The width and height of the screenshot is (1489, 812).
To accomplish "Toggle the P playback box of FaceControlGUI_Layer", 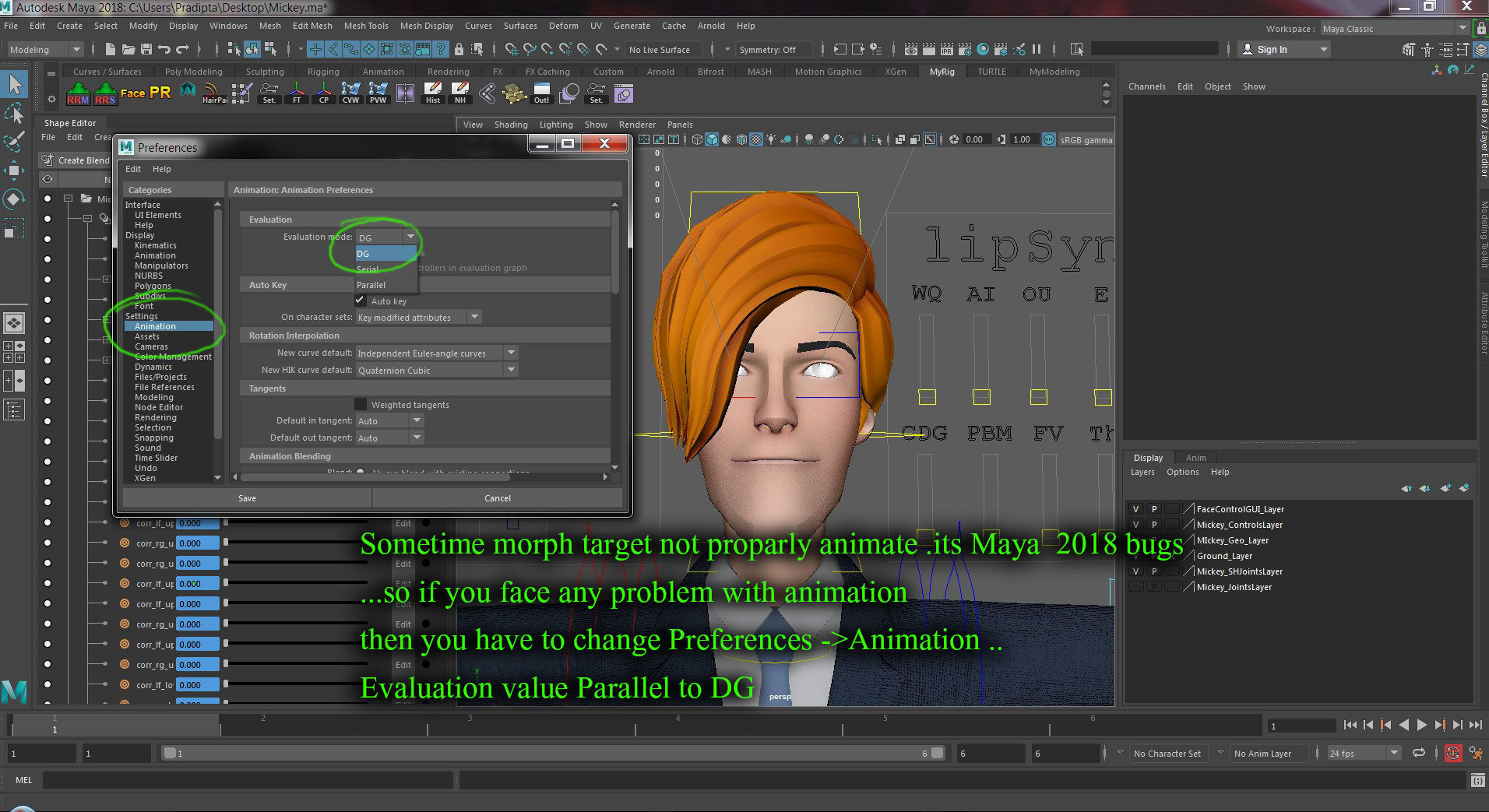I will pos(1154,509).
